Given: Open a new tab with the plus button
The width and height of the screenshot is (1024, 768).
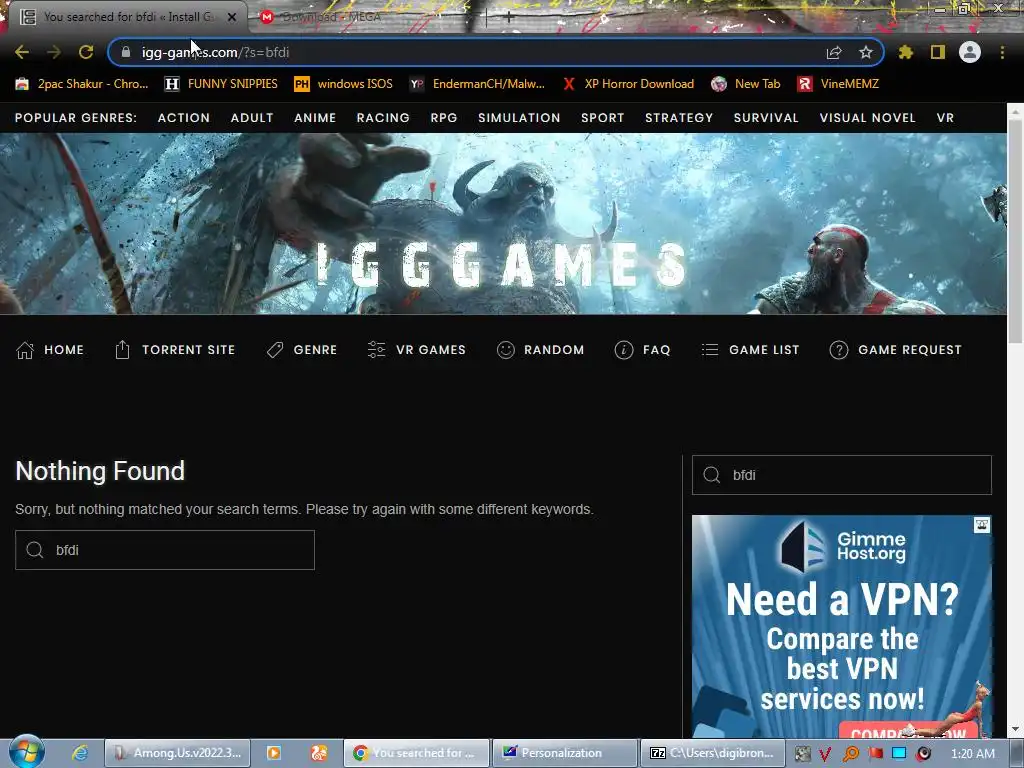Looking at the screenshot, I should point(509,18).
